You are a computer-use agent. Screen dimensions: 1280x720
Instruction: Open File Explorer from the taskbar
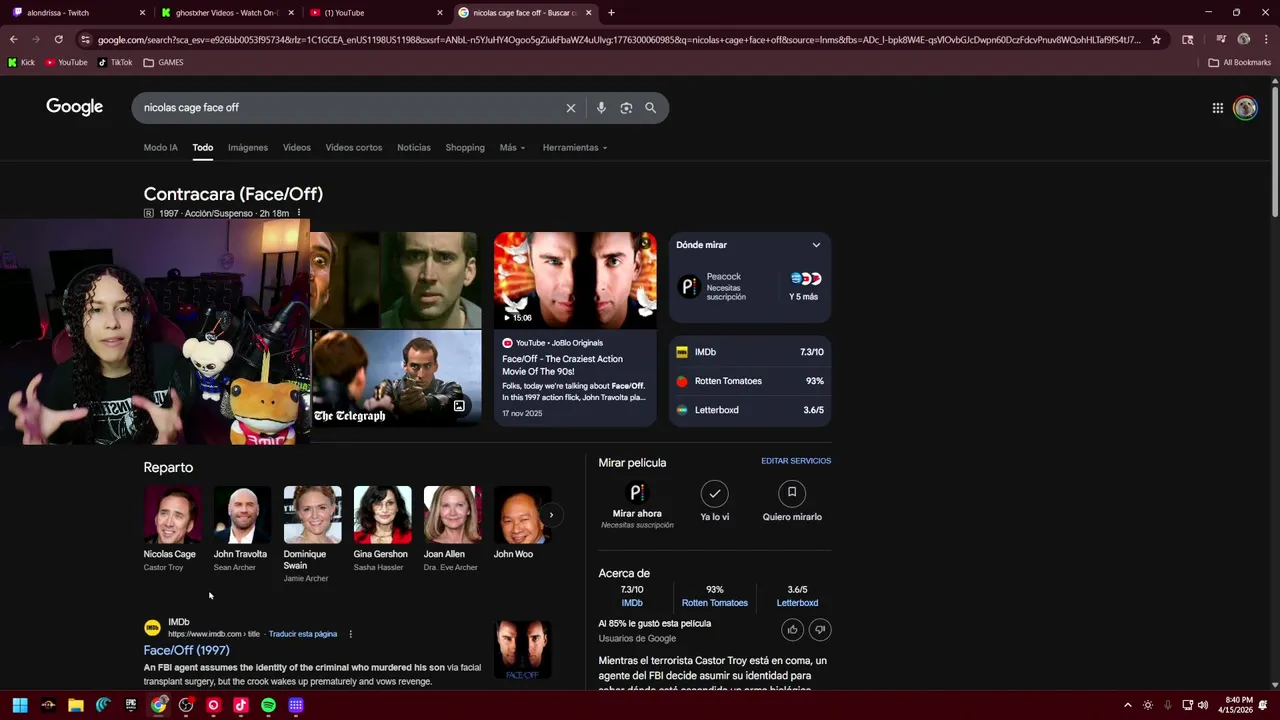point(75,705)
